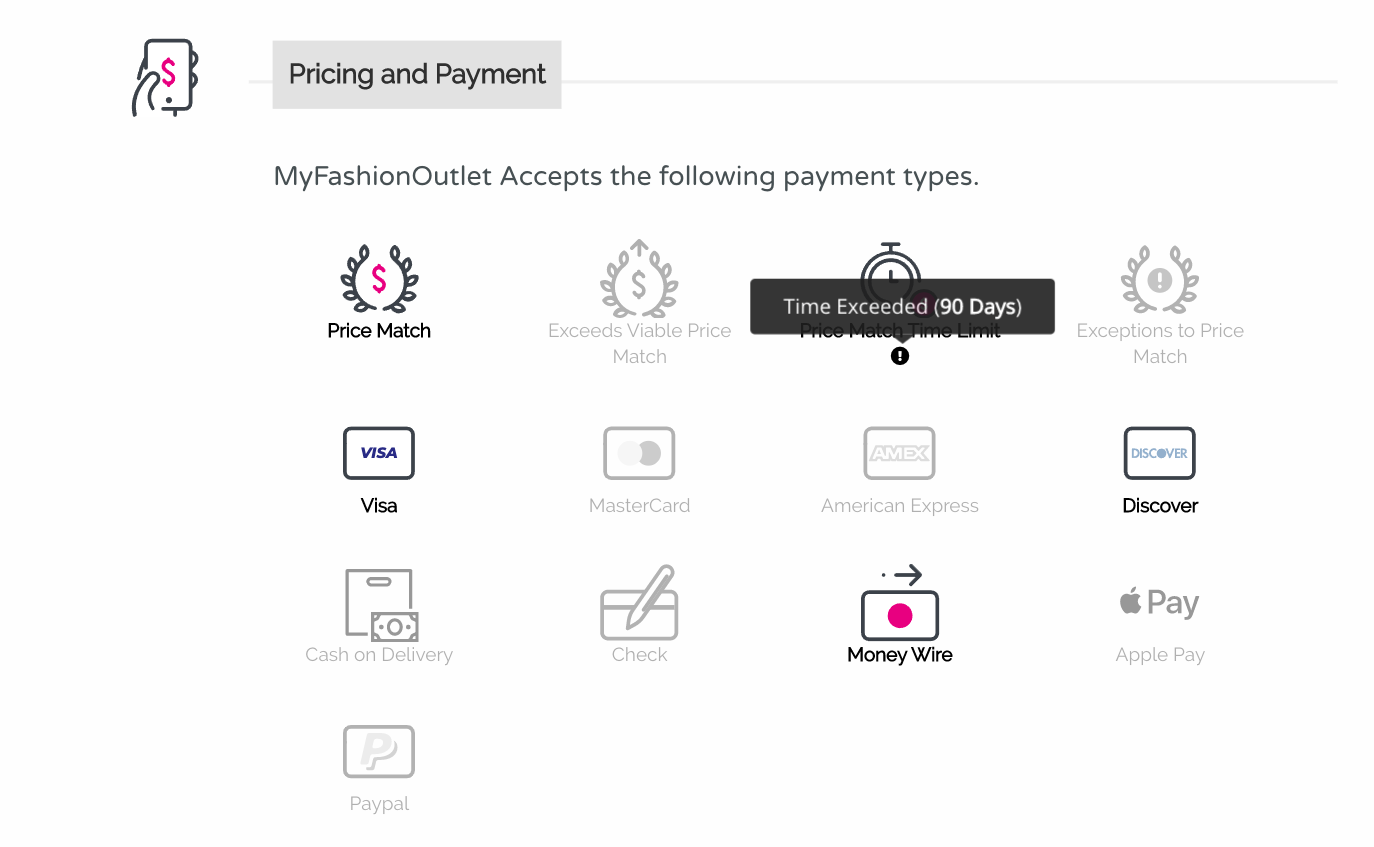Select the Exceeds Viable Price Match icon
Viewport: 1374px width, 847px height.
tap(639, 278)
